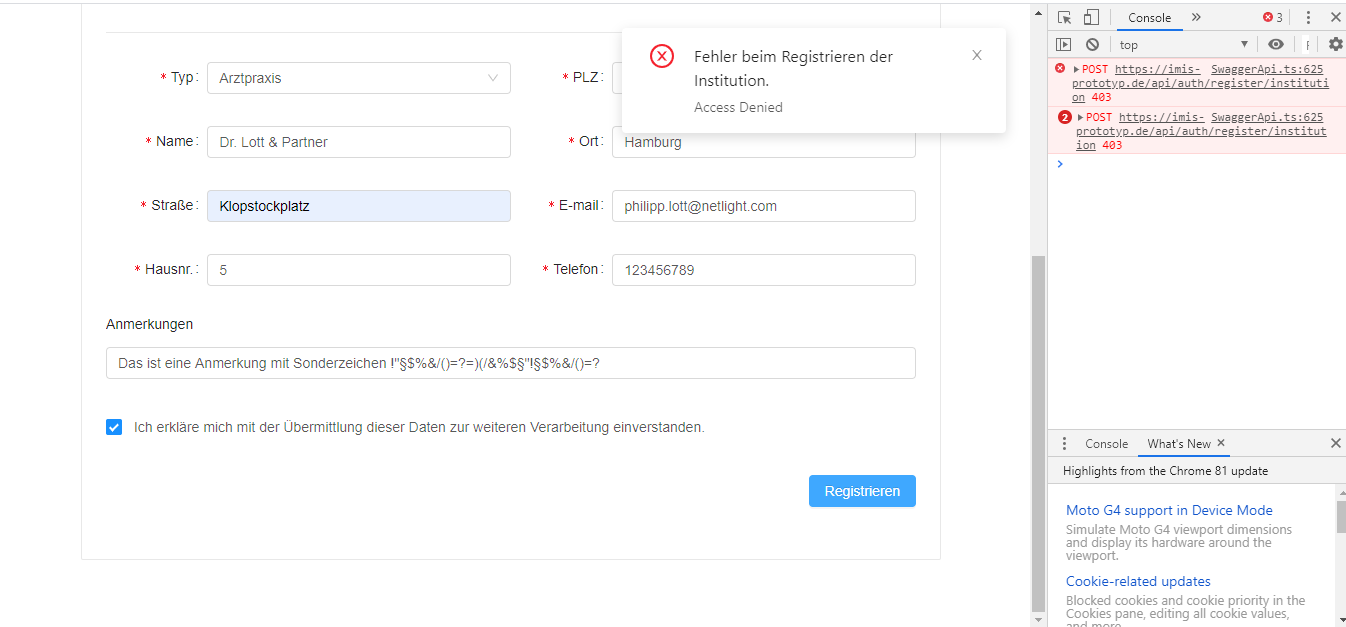Image resolution: width=1346 pixels, height=627 pixels.
Task: Click the Hausnr. input field
Action: pos(359,270)
